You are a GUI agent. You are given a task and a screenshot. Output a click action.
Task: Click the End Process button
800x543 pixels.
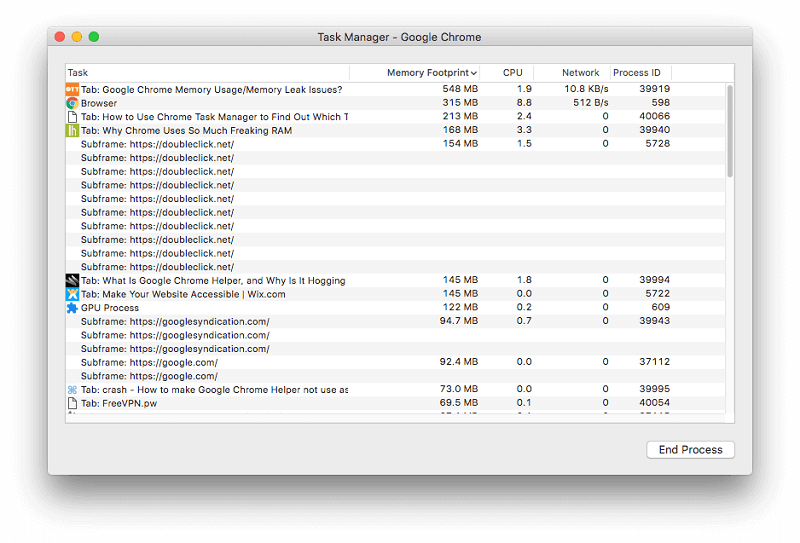[x=690, y=450]
